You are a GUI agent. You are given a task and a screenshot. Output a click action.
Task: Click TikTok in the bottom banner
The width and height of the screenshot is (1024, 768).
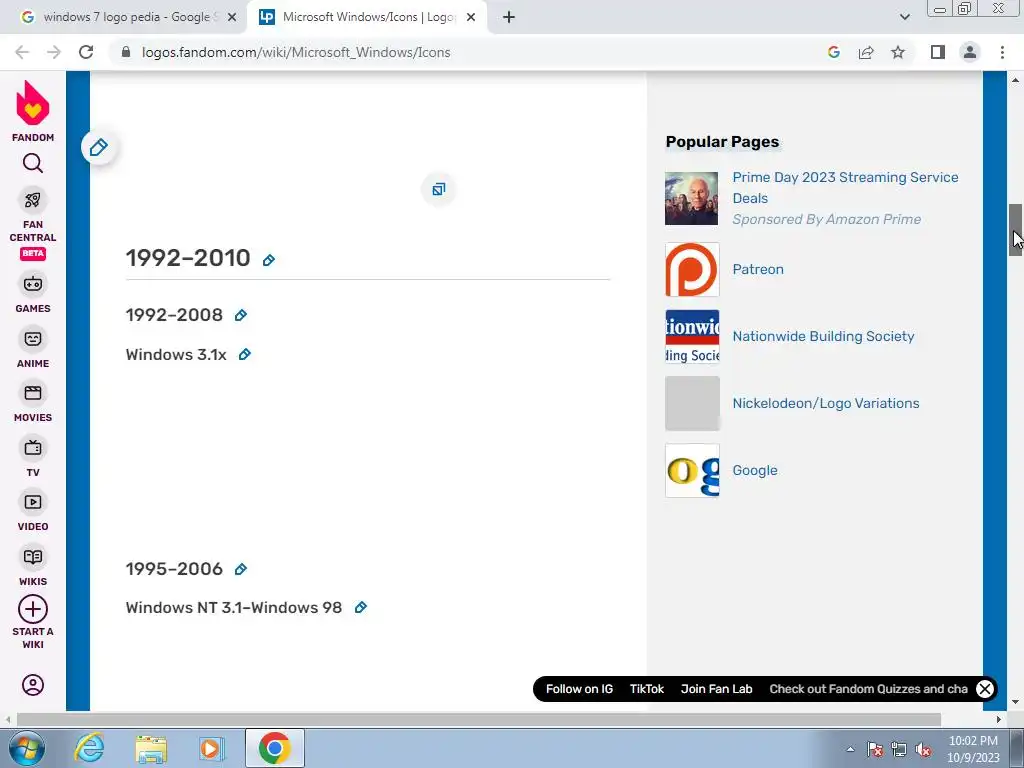tap(647, 689)
